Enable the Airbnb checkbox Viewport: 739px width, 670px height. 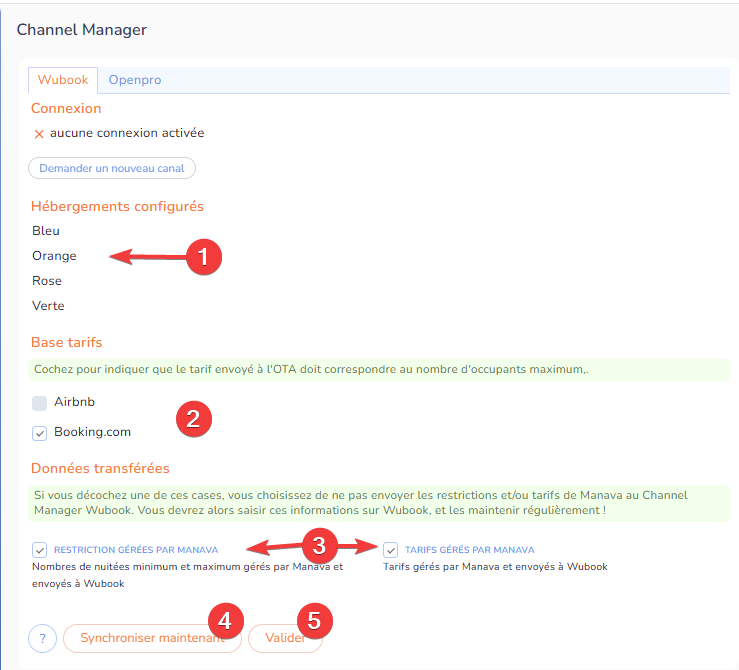point(40,403)
